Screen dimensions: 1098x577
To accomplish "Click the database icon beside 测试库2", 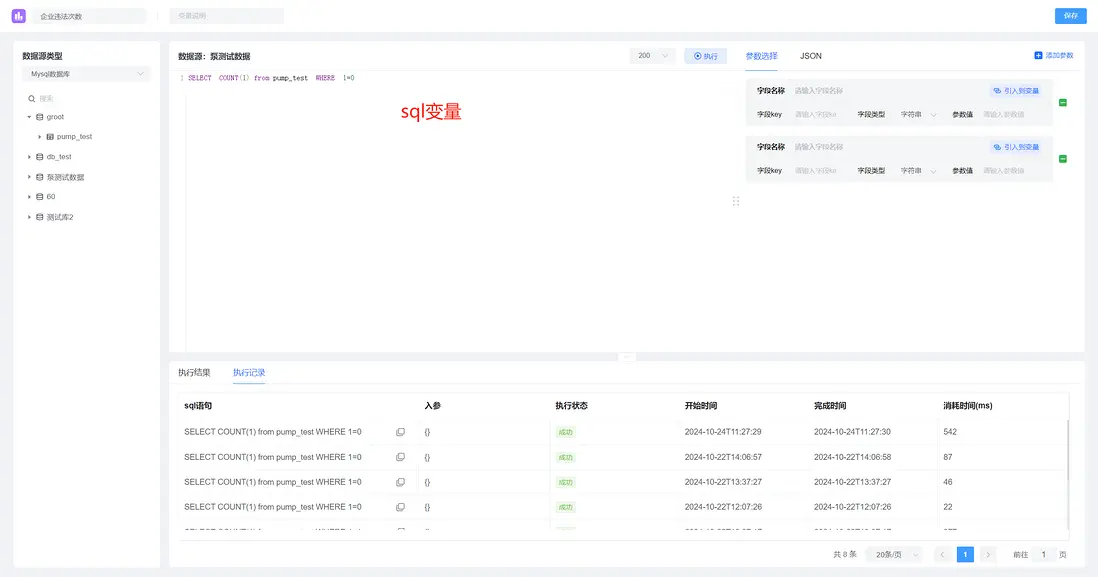I will click(40, 217).
